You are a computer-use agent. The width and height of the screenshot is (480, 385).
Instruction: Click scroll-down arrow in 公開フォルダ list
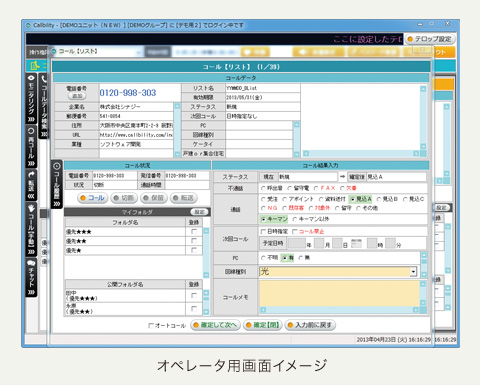tap(206, 312)
